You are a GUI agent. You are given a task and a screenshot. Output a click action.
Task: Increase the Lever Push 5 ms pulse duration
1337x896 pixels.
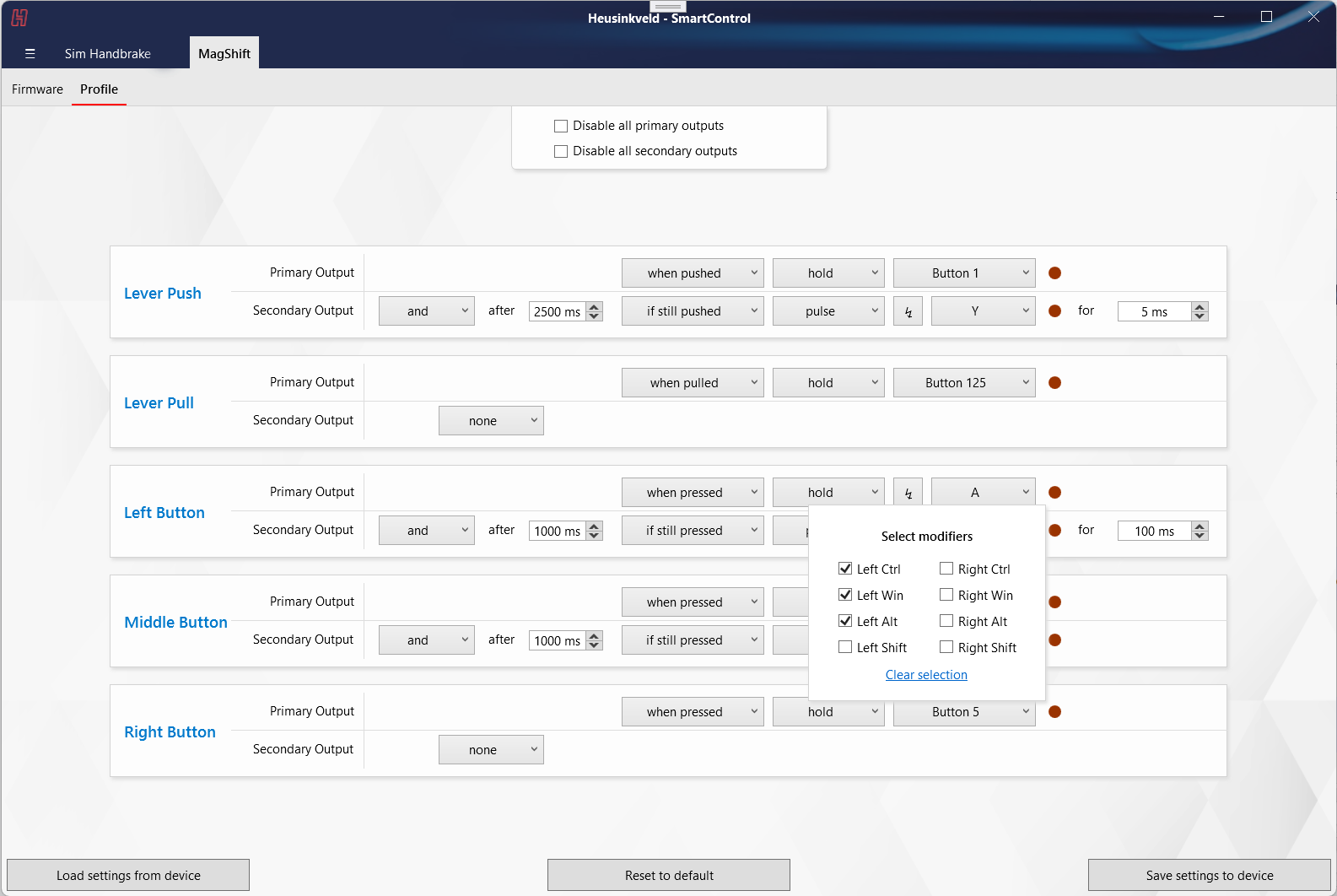pos(1200,307)
